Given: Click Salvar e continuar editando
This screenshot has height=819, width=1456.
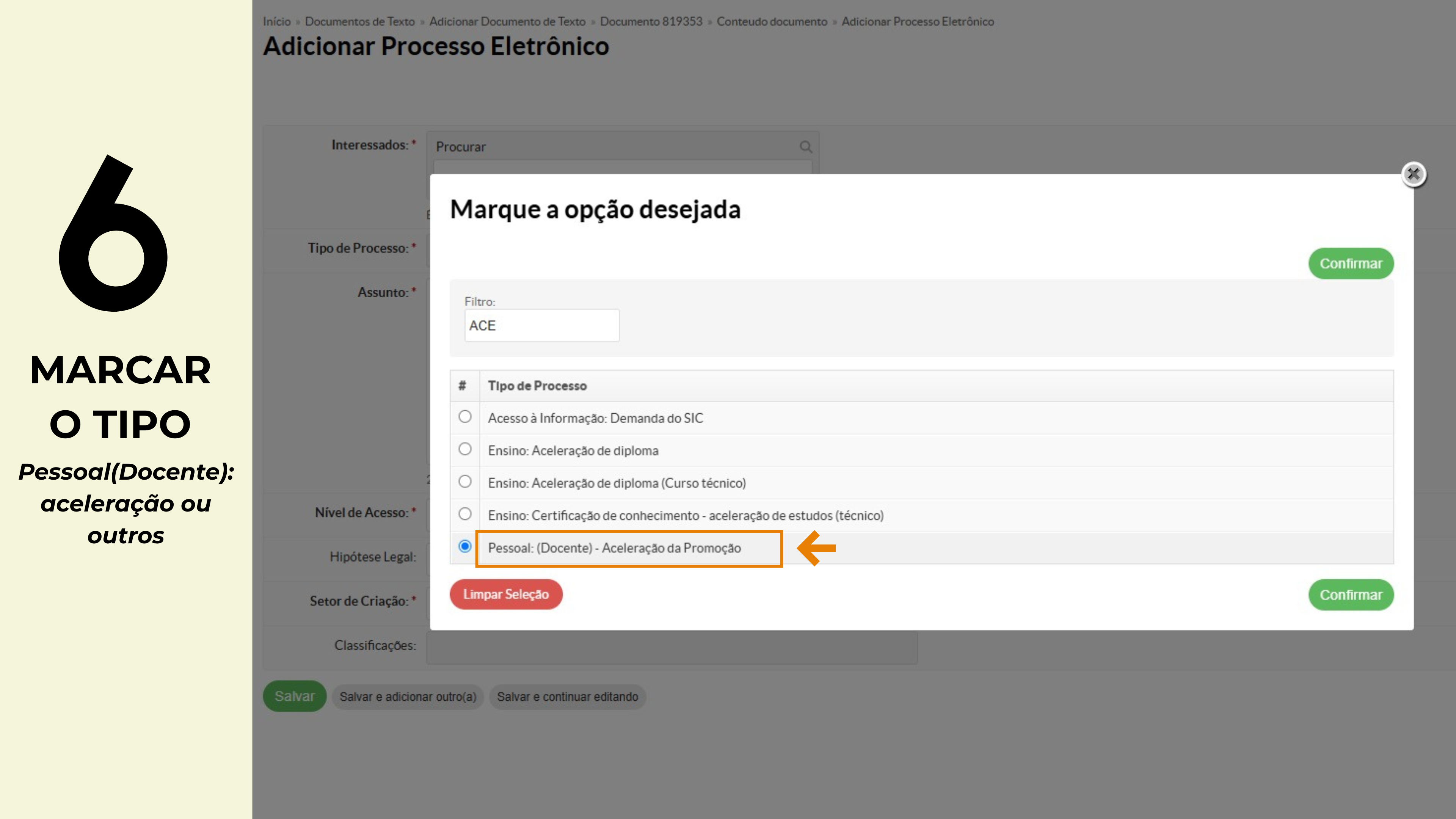Looking at the screenshot, I should 567,697.
